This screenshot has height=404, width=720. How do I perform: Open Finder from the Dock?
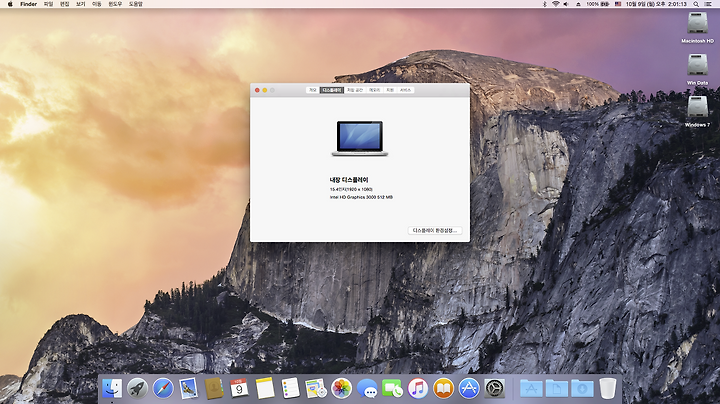[112, 388]
